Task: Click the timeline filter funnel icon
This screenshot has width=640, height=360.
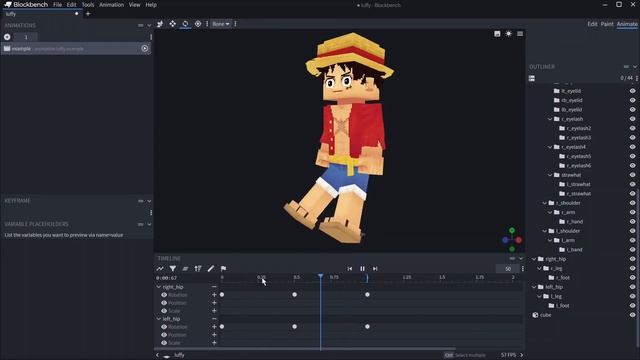Action: 173,269
